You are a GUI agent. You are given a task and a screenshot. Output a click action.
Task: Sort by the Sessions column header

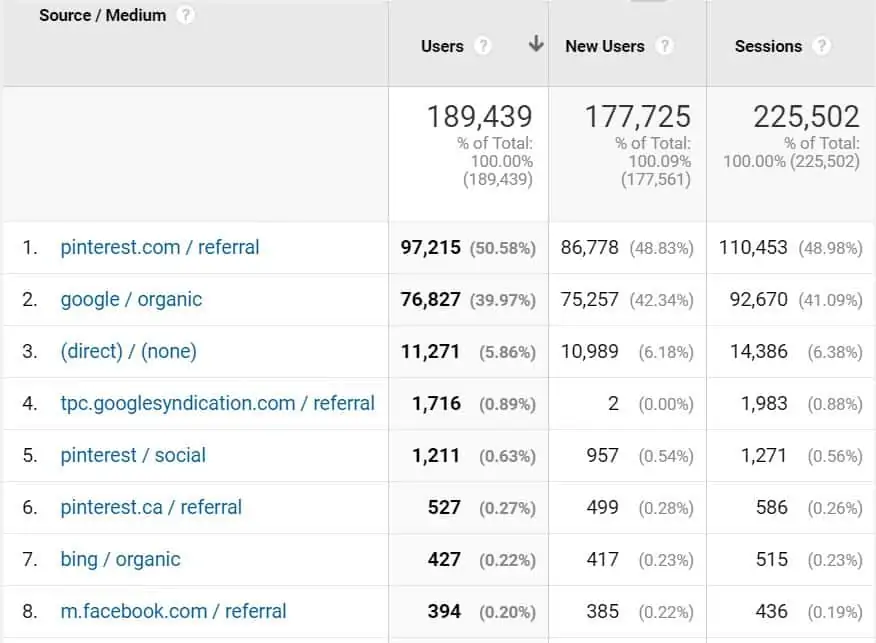pyautogui.click(x=768, y=46)
